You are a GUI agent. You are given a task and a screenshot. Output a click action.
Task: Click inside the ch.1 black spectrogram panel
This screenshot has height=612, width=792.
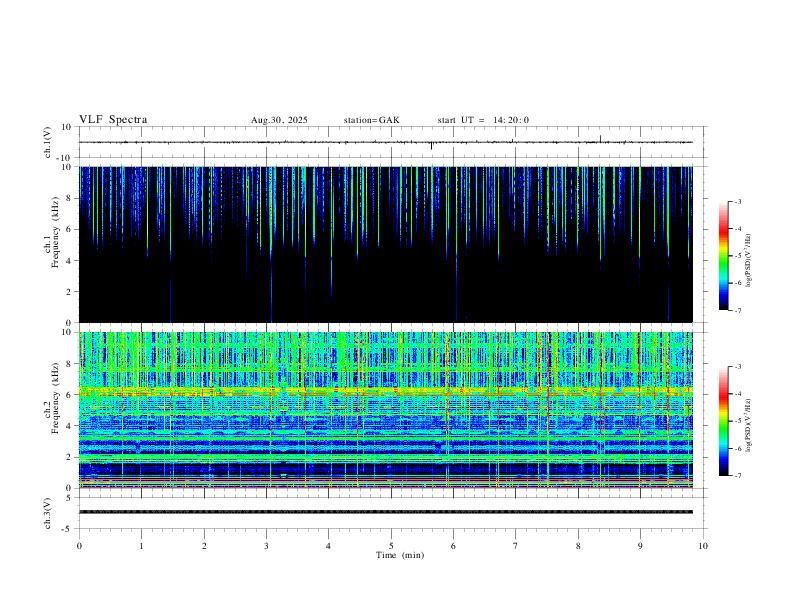[386, 244]
